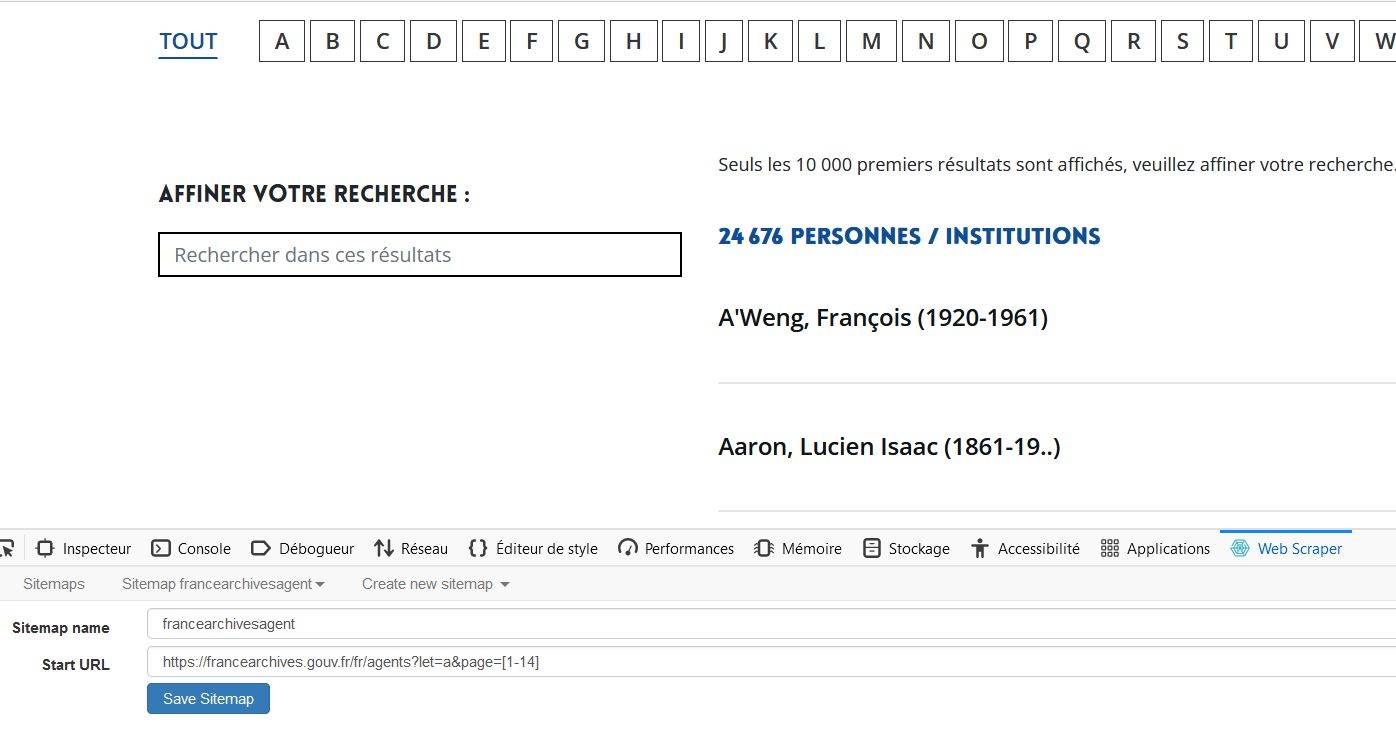Click the Start URL input field
This screenshot has width=1396, height=730.
tap(771, 661)
